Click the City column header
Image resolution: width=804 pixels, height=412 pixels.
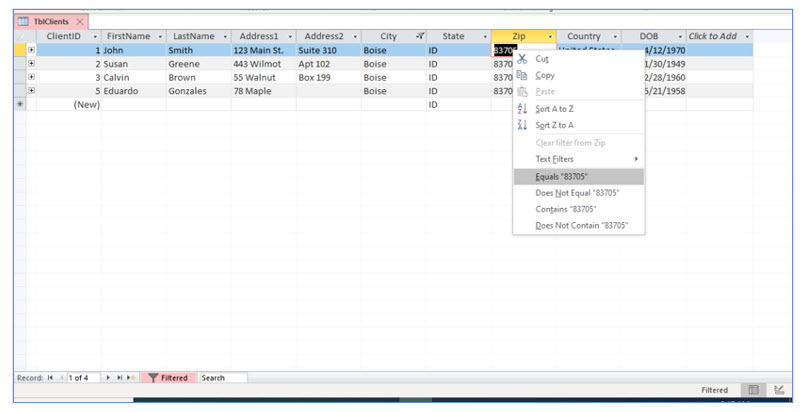click(x=393, y=36)
